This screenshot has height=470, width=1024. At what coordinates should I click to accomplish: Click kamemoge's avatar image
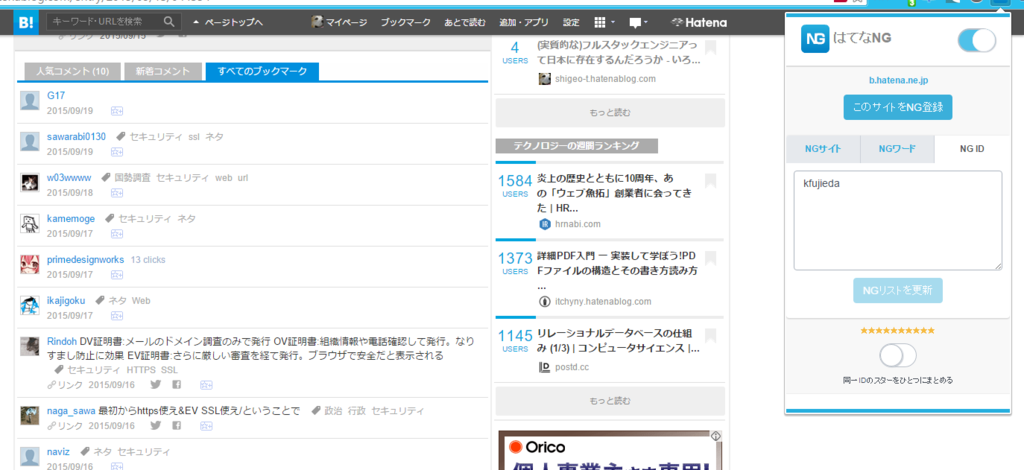click(x=29, y=224)
